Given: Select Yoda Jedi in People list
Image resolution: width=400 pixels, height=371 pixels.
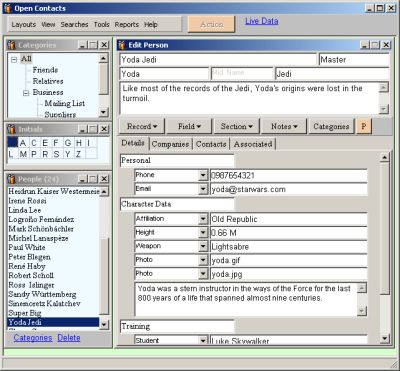Looking at the screenshot, I should click(x=53, y=322).
